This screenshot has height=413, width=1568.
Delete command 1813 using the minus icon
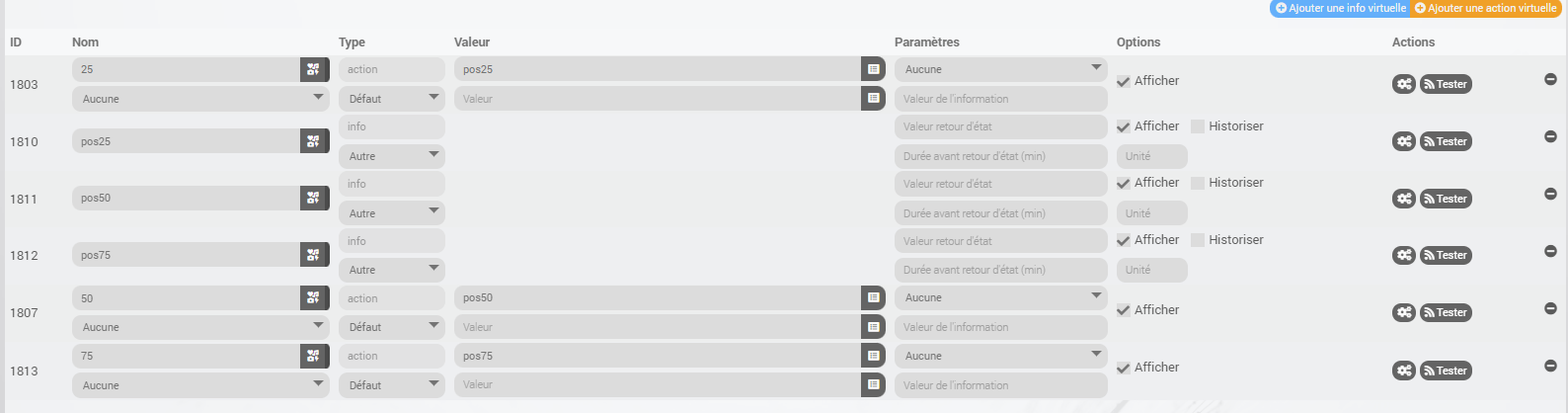click(1550, 366)
